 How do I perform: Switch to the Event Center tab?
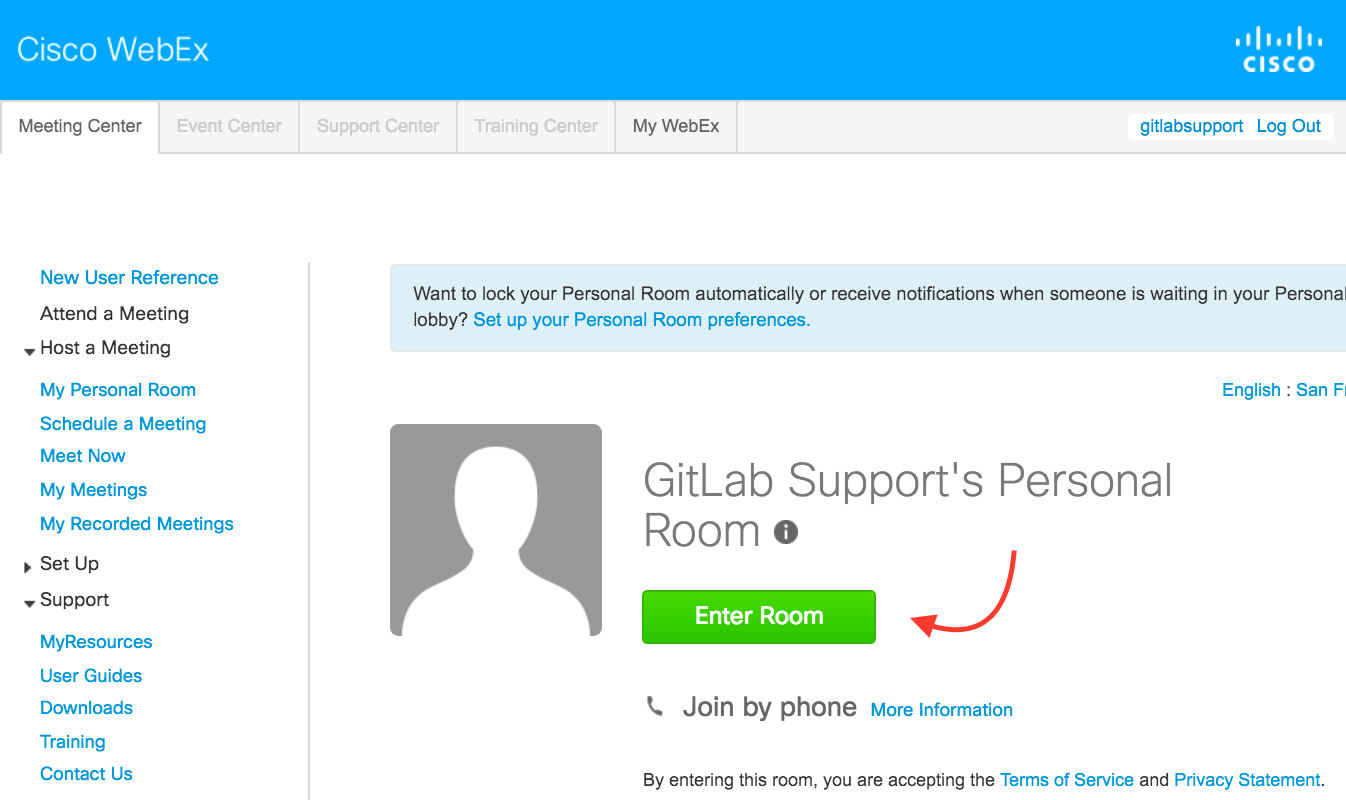click(228, 126)
